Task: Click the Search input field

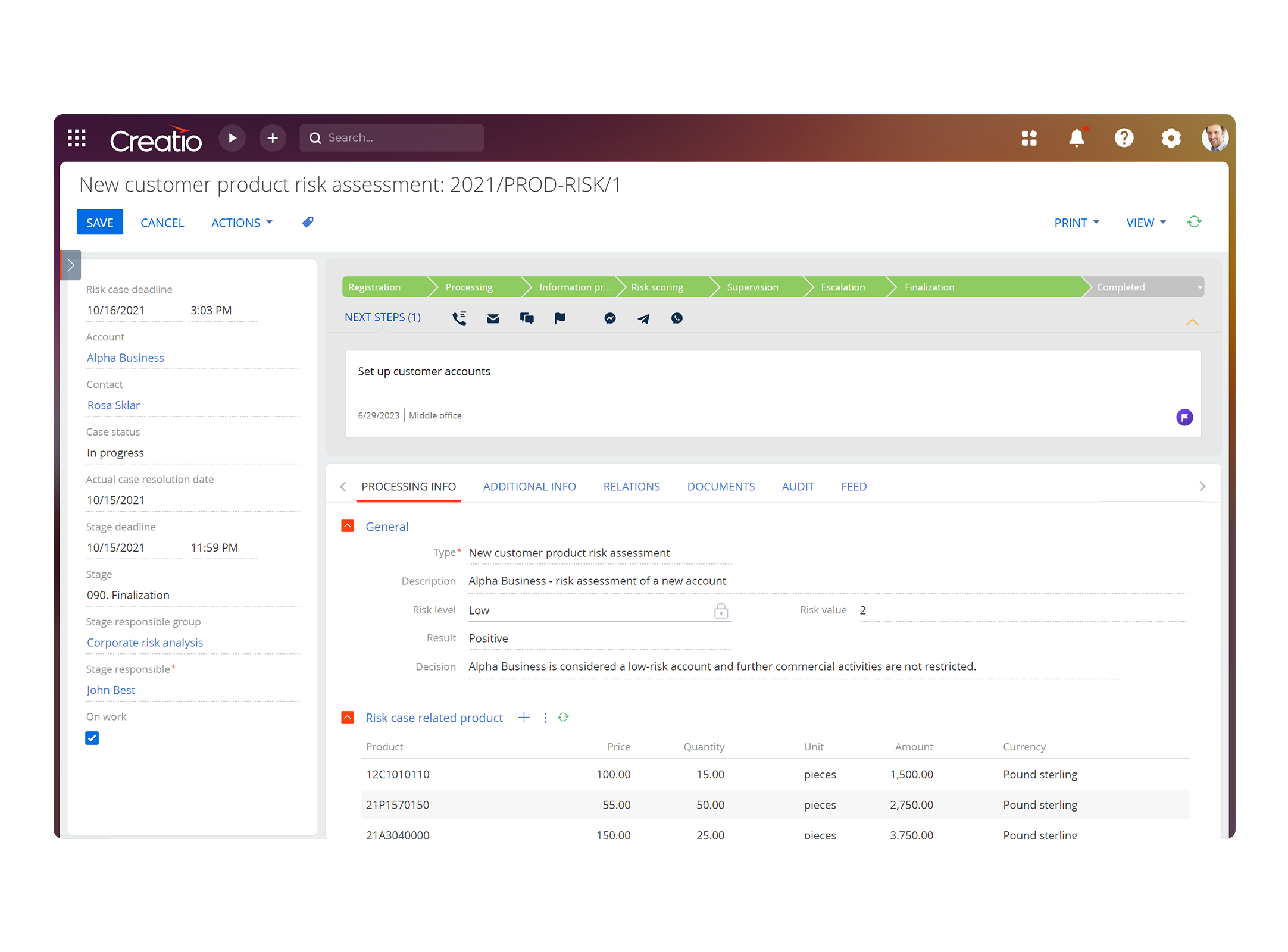Action: tap(399, 138)
